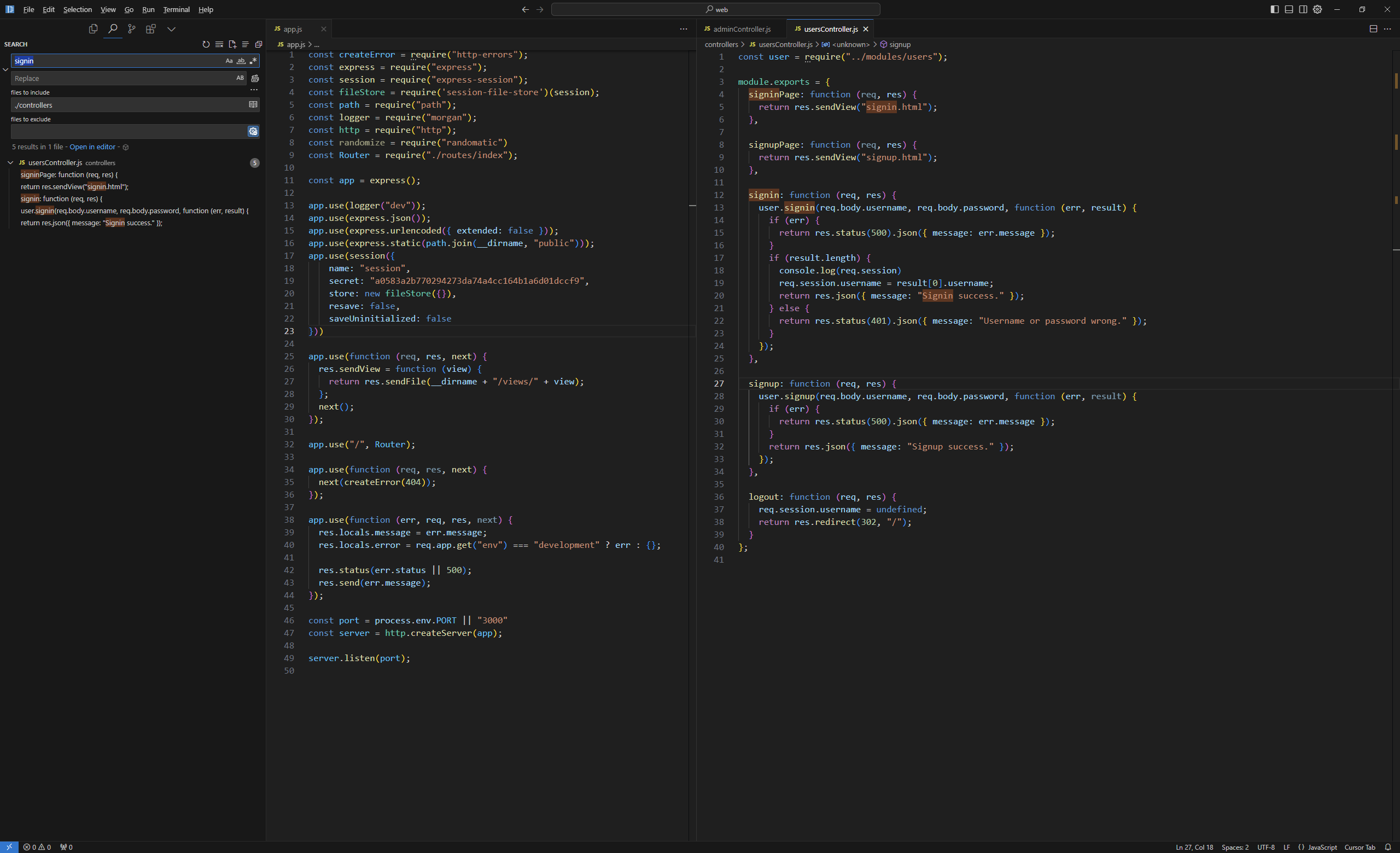This screenshot has height=853, width=1400.
Task: View search results as tree icon
Action: 246,44
